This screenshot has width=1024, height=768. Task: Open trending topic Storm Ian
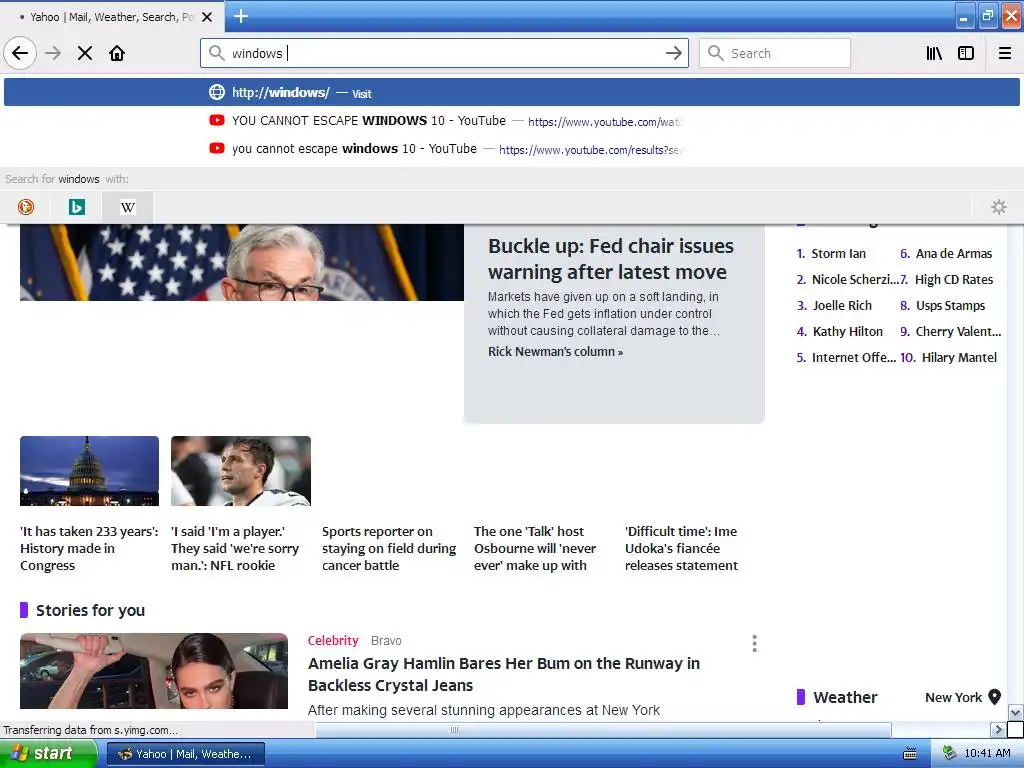839,253
